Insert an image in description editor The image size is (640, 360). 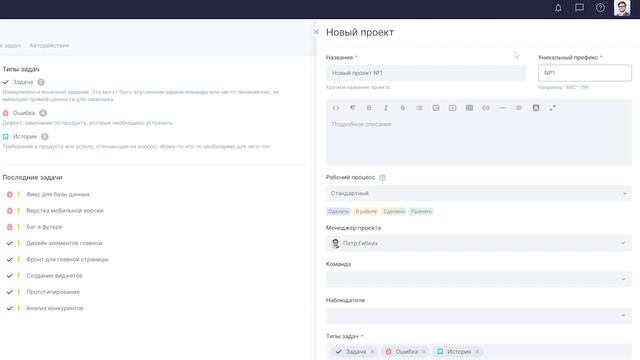(436, 108)
